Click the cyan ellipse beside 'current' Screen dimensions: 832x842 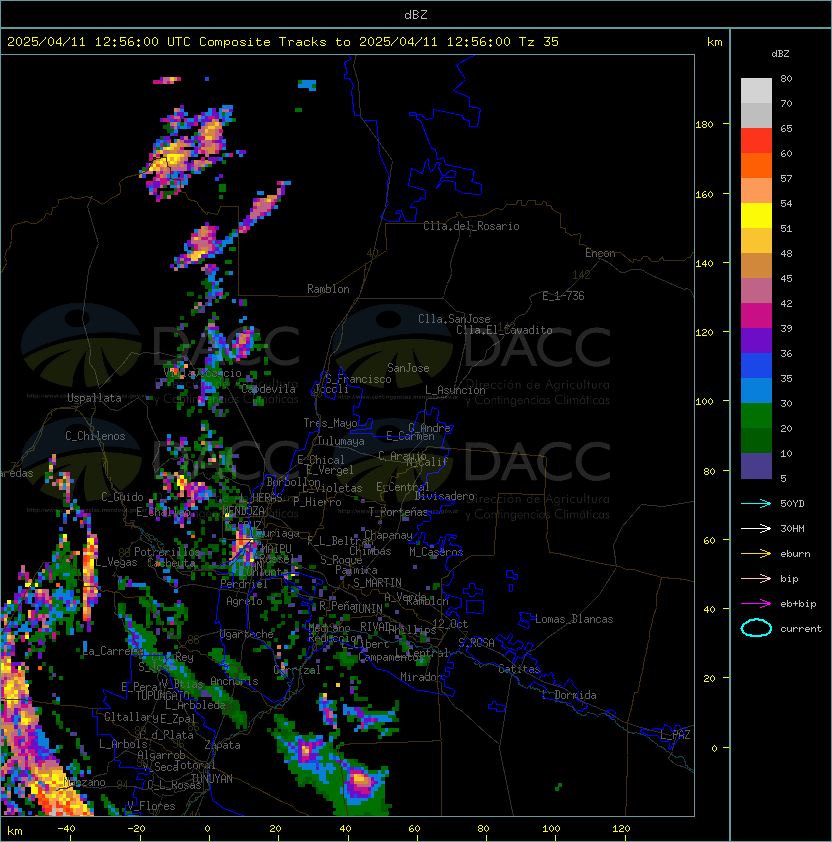pos(756,628)
